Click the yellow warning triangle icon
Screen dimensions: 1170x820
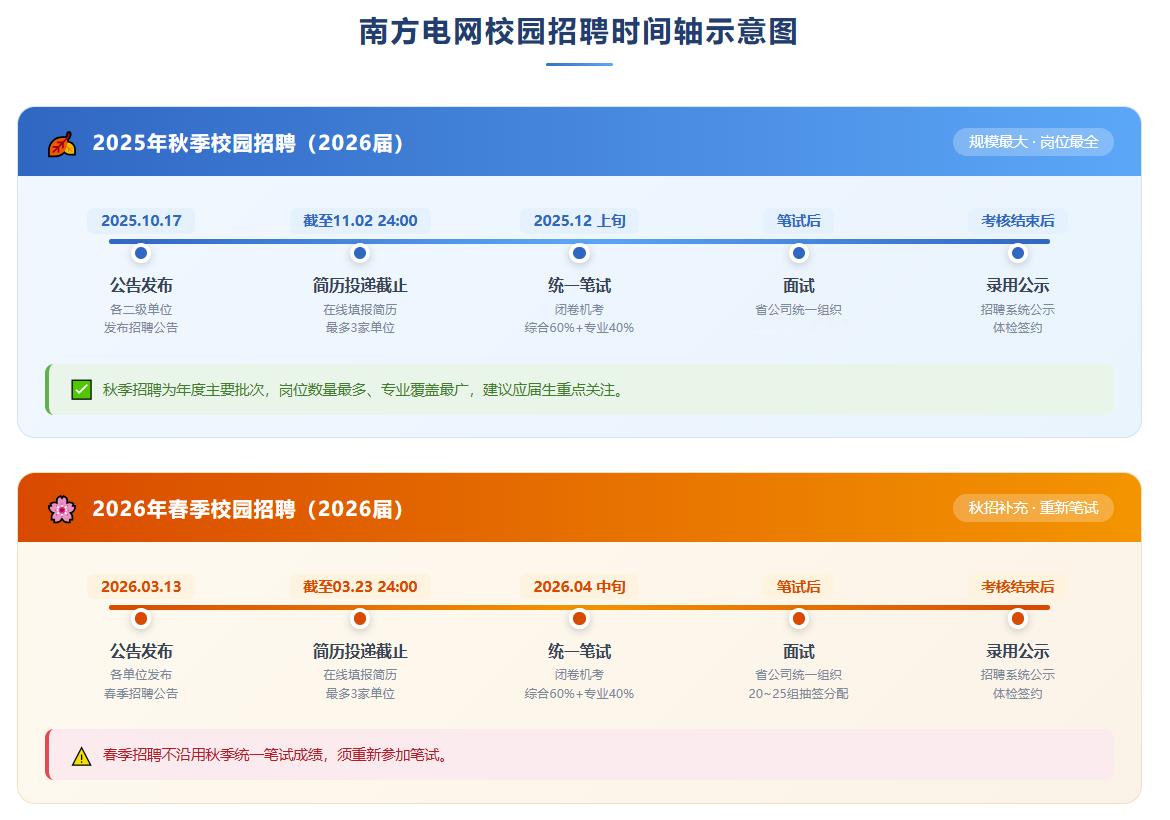tap(81, 756)
